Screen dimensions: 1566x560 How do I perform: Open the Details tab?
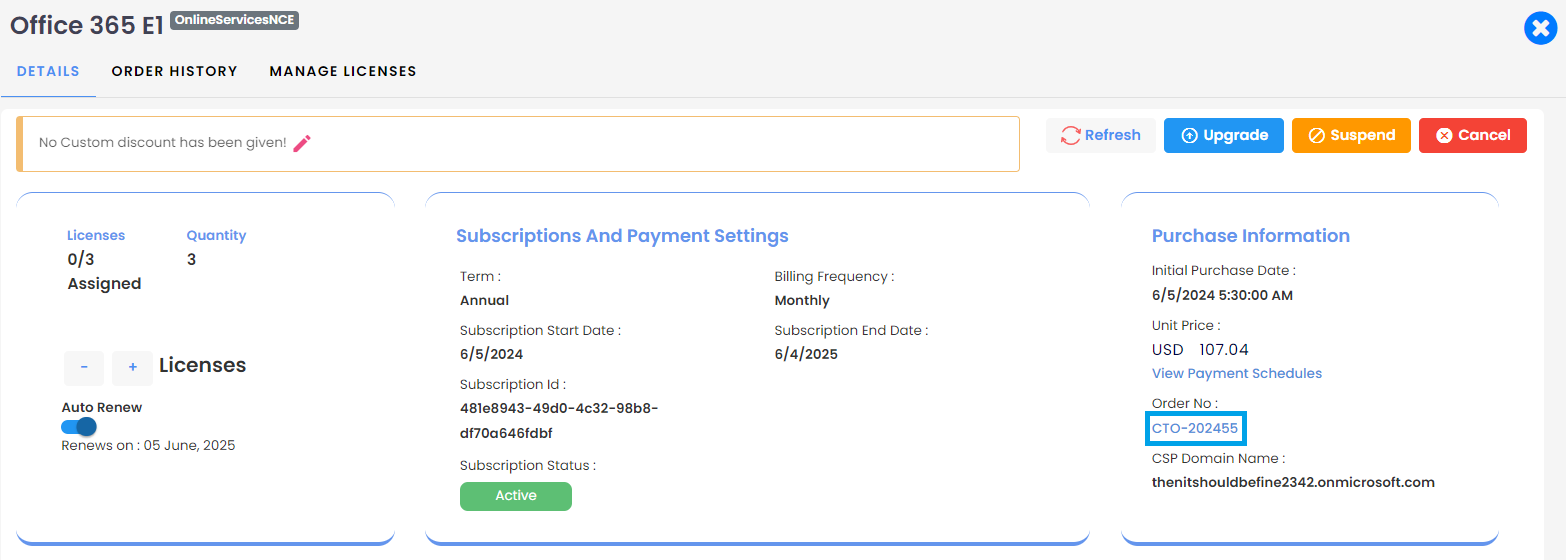48,71
